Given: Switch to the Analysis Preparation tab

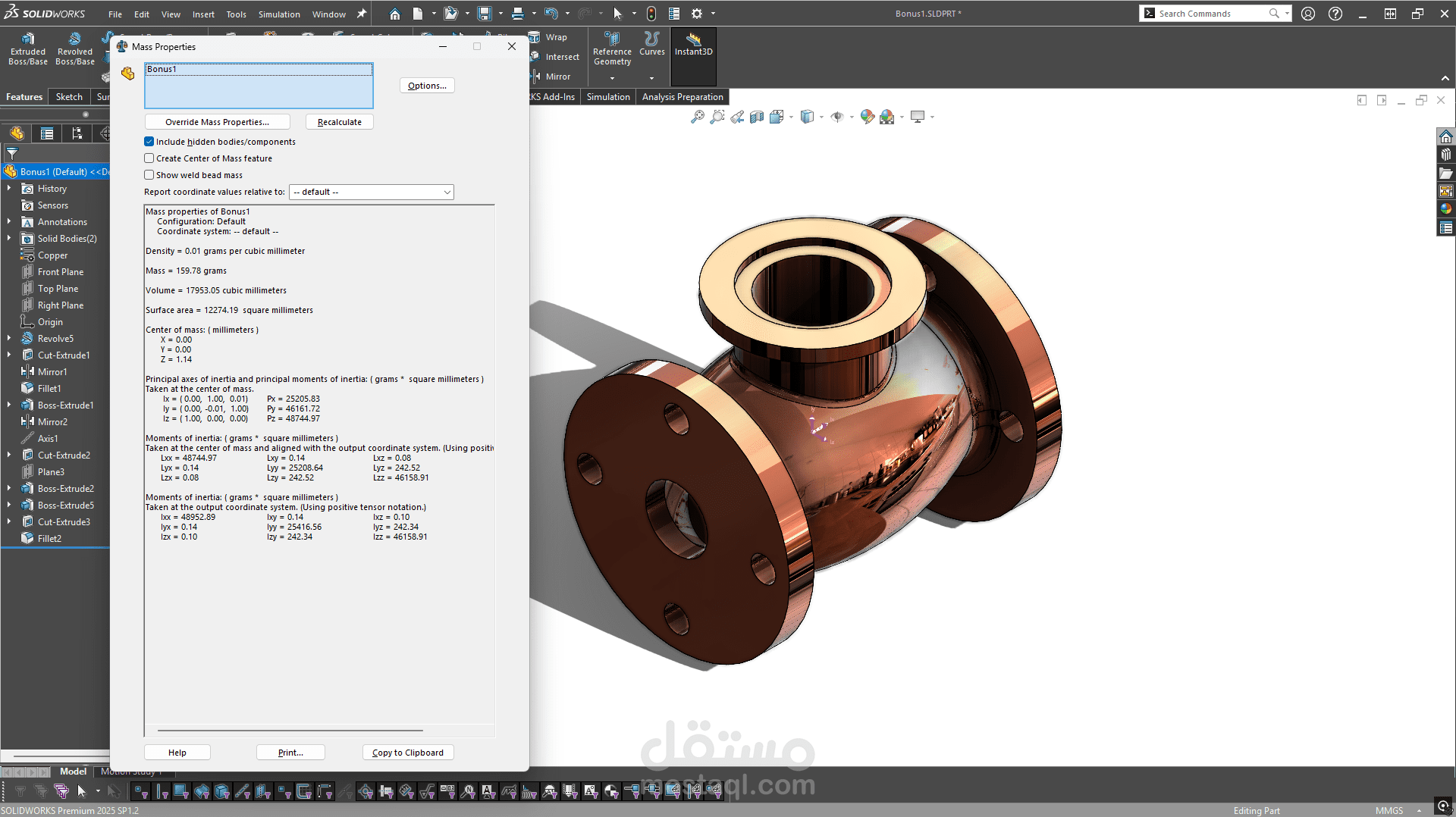Looking at the screenshot, I should pos(682,97).
